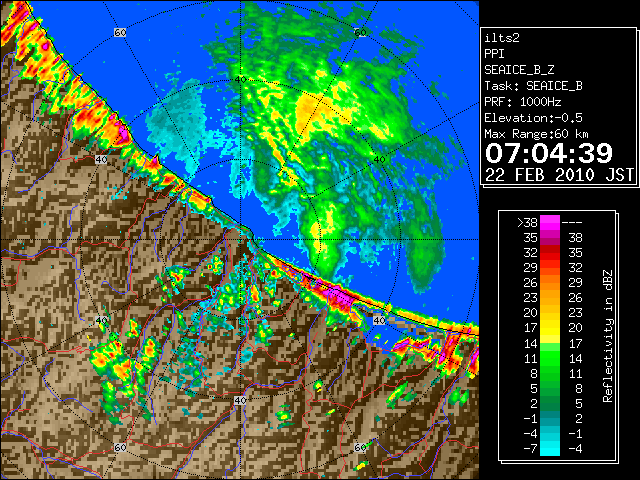Select the "SEAICE_B_Z" product name

click(519, 70)
